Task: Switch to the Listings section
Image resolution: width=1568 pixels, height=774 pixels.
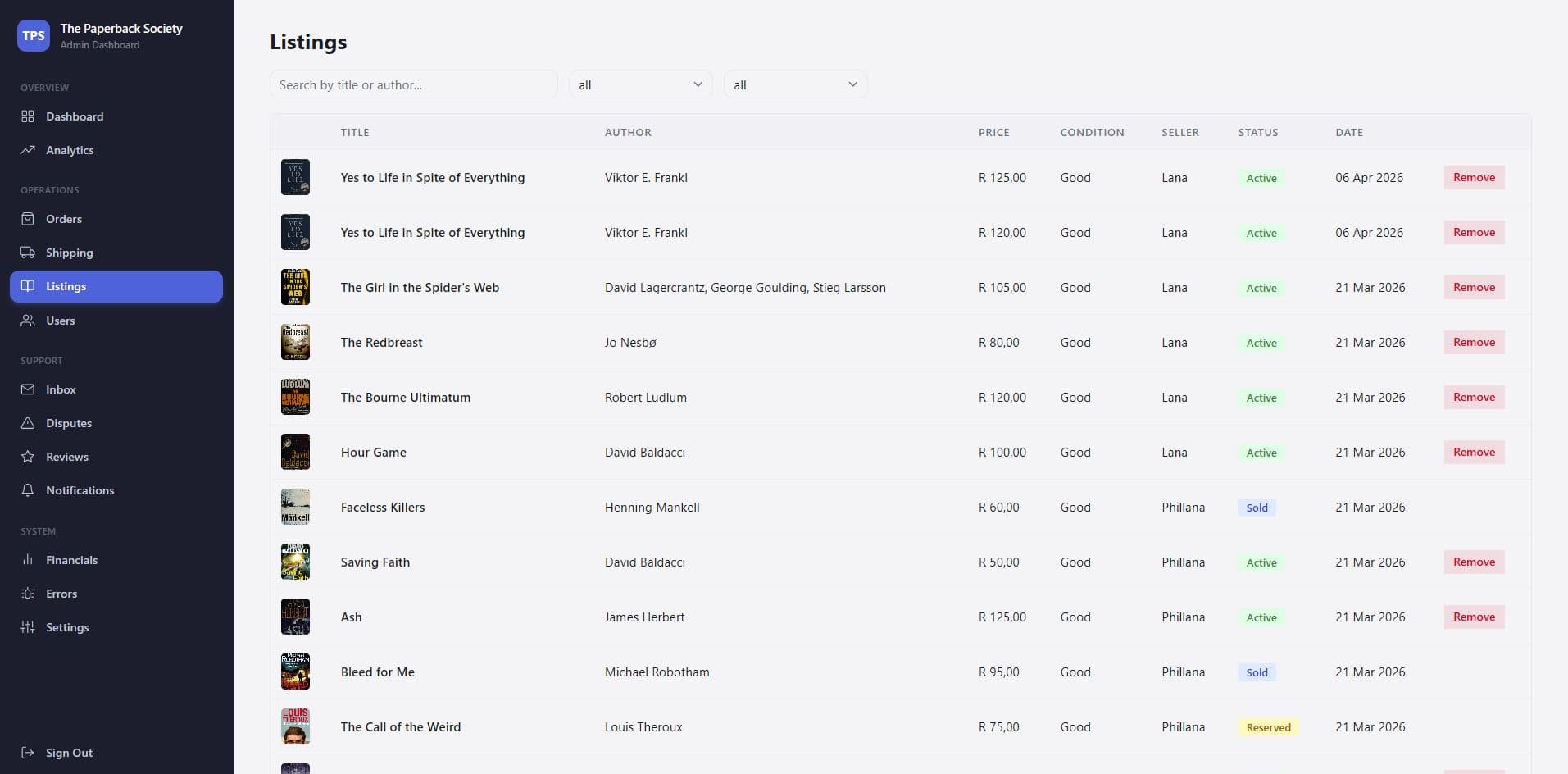Action: tap(115, 286)
